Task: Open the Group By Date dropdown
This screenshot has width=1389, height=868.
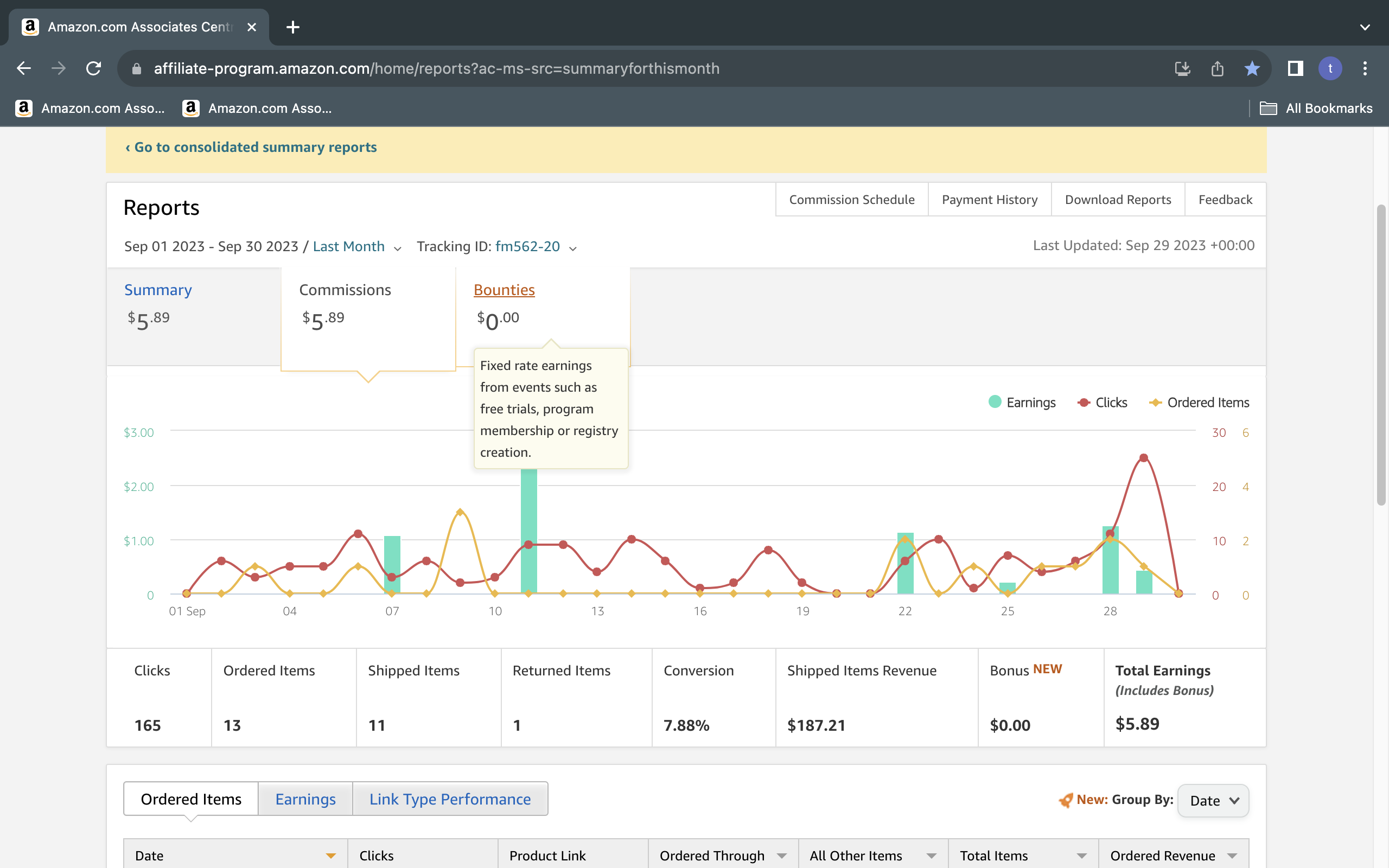Action: pos(1213,800)
